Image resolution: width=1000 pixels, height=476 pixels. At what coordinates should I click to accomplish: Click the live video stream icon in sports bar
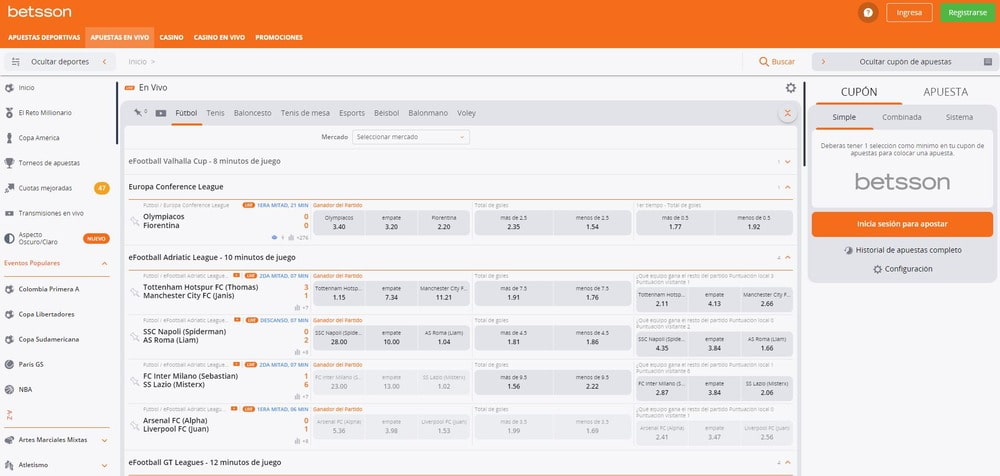pos(161,113)
